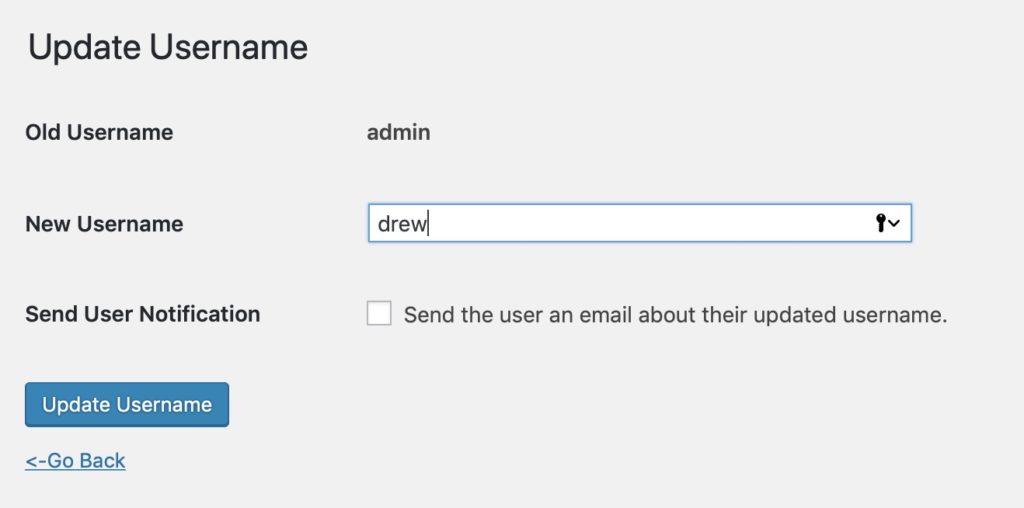Viewport: 1024px width, 508px height.
Task: Click the word 'Back' in the bottom link
Action: pyautogui.click(x=103, y=460)
